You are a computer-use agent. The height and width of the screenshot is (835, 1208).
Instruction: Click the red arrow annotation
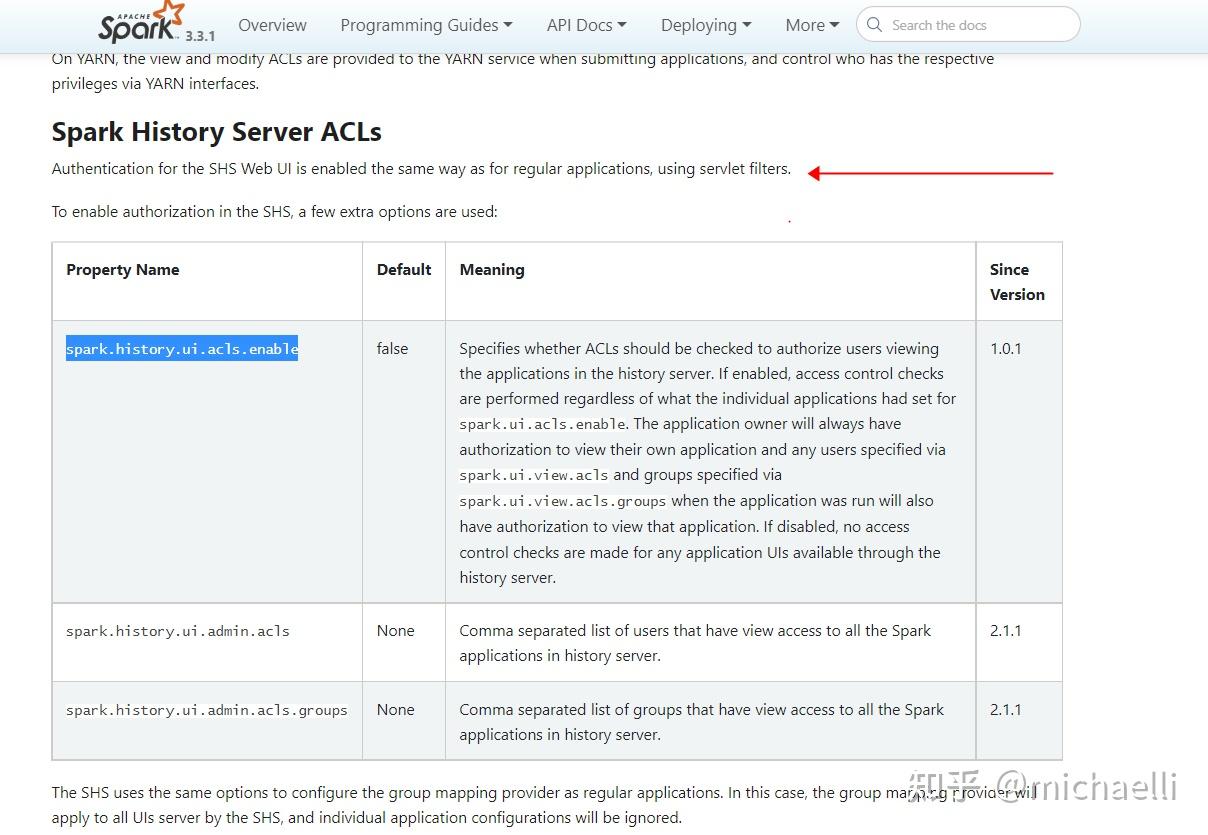click(930, 173)
